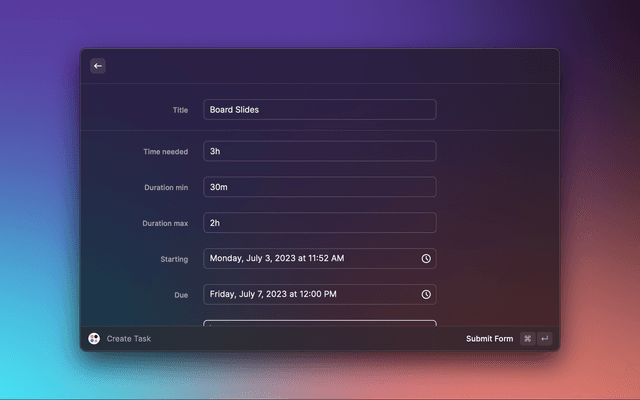Image resolution: width=640 pixels, height=400 pixels.
Task: Click the Due date field, Friday July 7
Action: [310, 295]
